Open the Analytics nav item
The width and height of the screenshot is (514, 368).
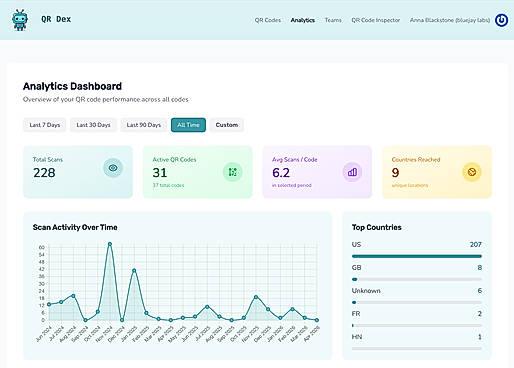point(303,20)
